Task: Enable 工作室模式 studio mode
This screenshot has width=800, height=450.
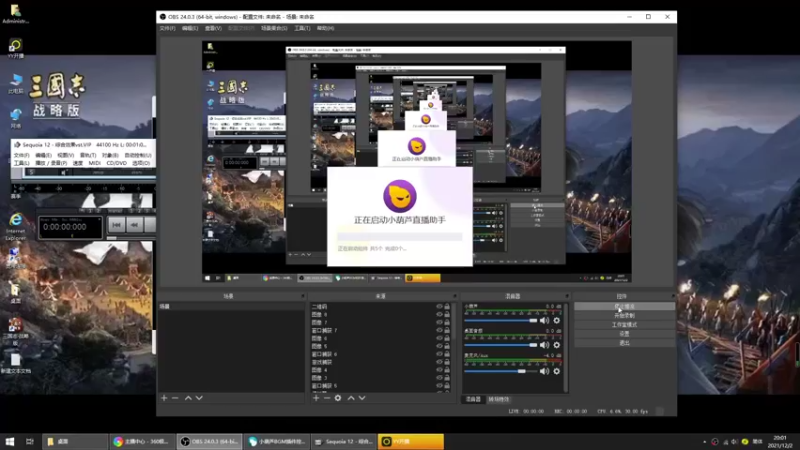Action: click(x=624, y=325)
